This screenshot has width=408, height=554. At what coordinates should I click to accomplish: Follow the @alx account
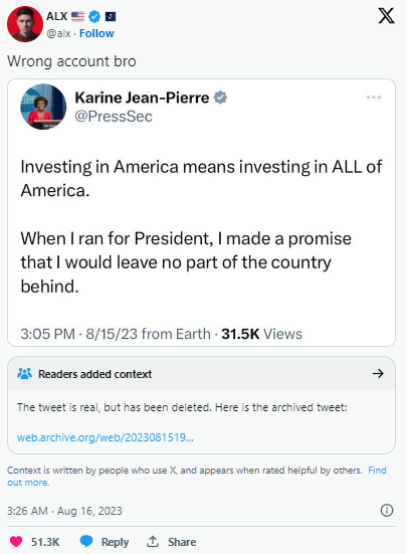[x=96, y=33]
